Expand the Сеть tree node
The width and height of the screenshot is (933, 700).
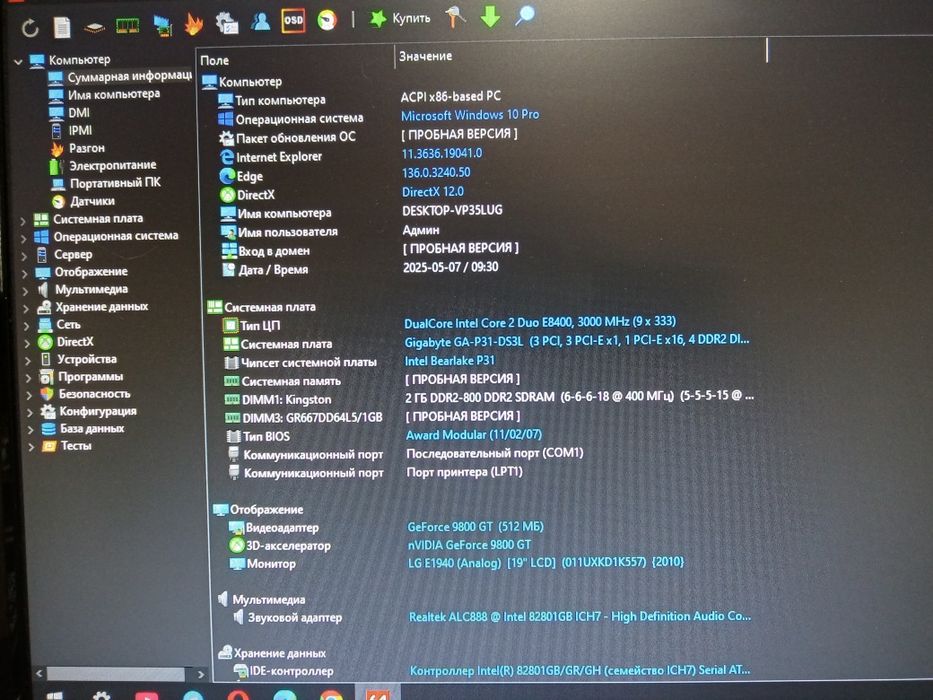point(27,326)
